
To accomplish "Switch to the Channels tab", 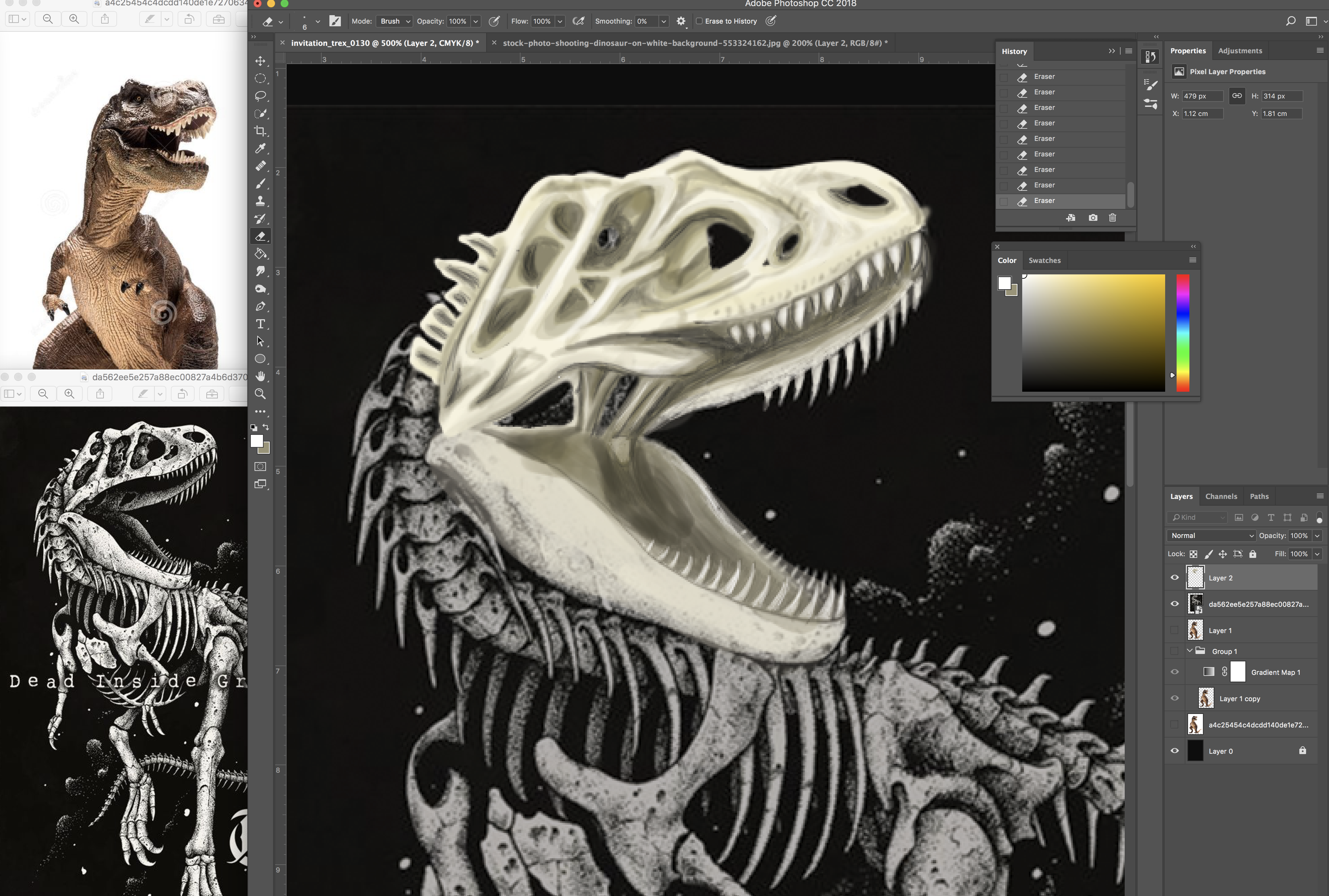I will tap(1221, 496).
